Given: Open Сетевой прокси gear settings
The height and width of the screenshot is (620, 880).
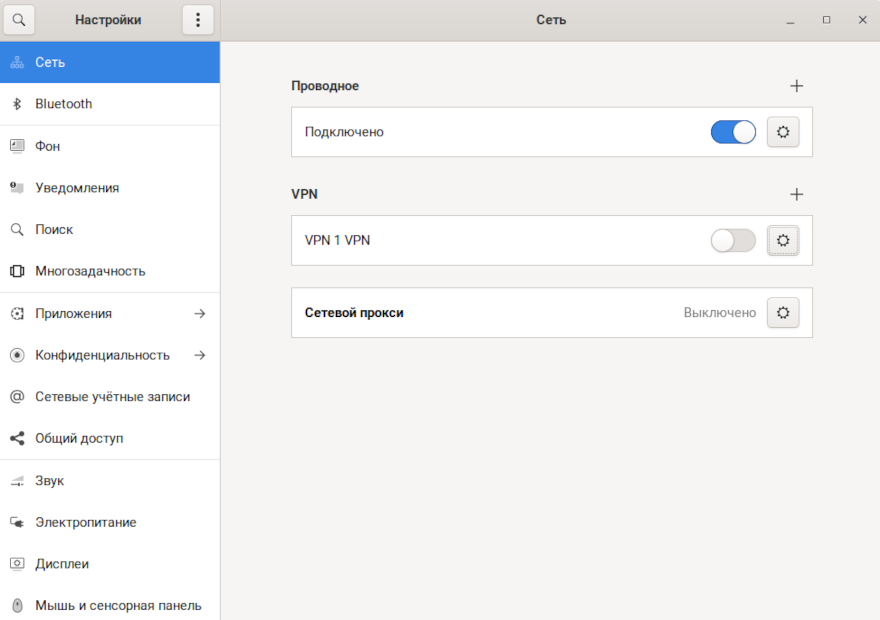Looking at the screenshot, I should pyautogui.click(x=783, y=313).
